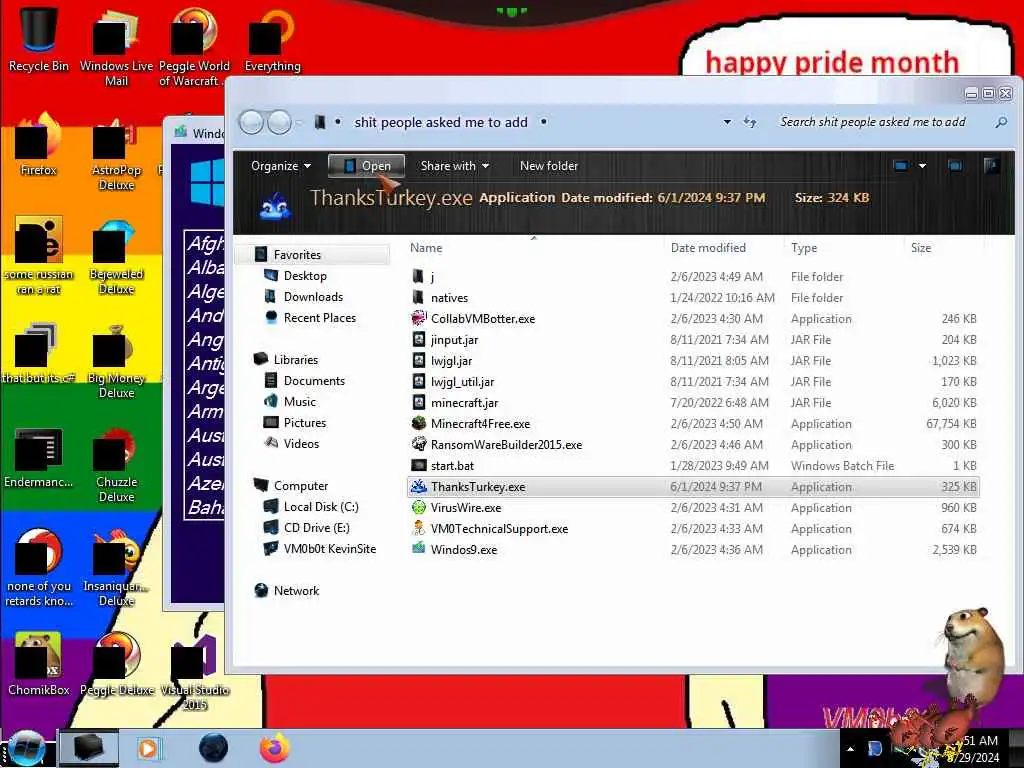Select CollabVMBotter.exe file icon
Viewport: 1024px width, 768px height.
click(419, 319)
